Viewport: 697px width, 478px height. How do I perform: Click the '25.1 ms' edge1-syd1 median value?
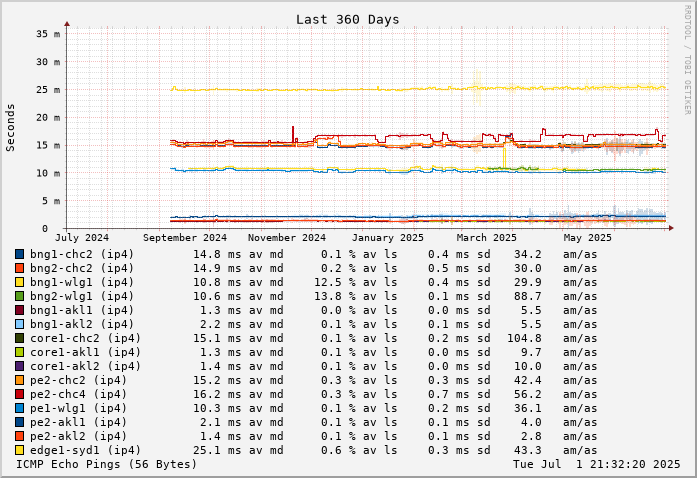tap(217, 450)
